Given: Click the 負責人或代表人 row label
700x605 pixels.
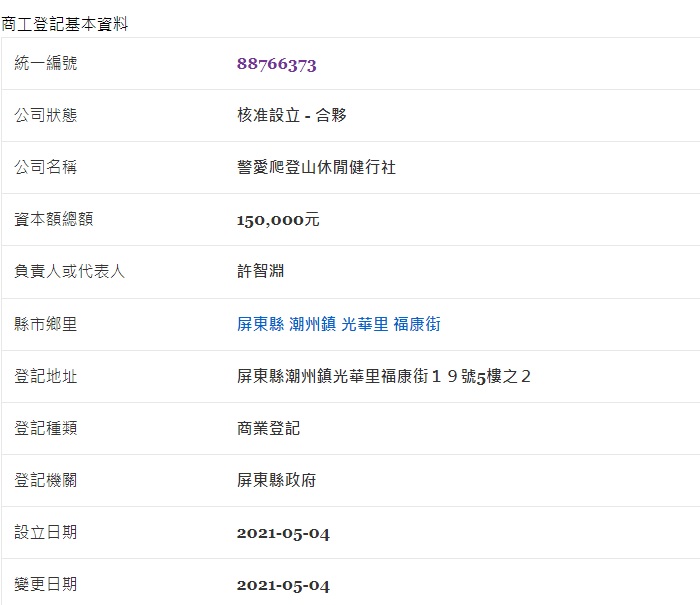Looking at the screenshot, I should [70, 272].
